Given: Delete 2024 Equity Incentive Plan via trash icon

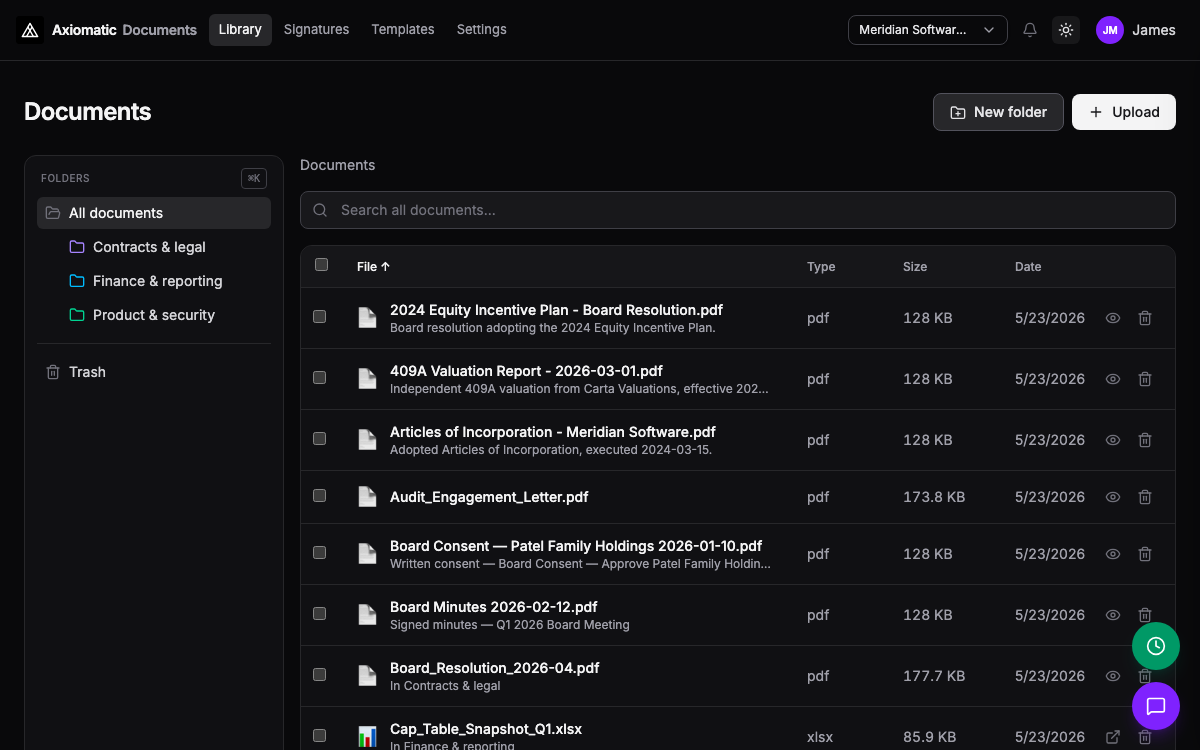Looking at the screenshot, I should pyautogui.click(x=1145, y=318).
